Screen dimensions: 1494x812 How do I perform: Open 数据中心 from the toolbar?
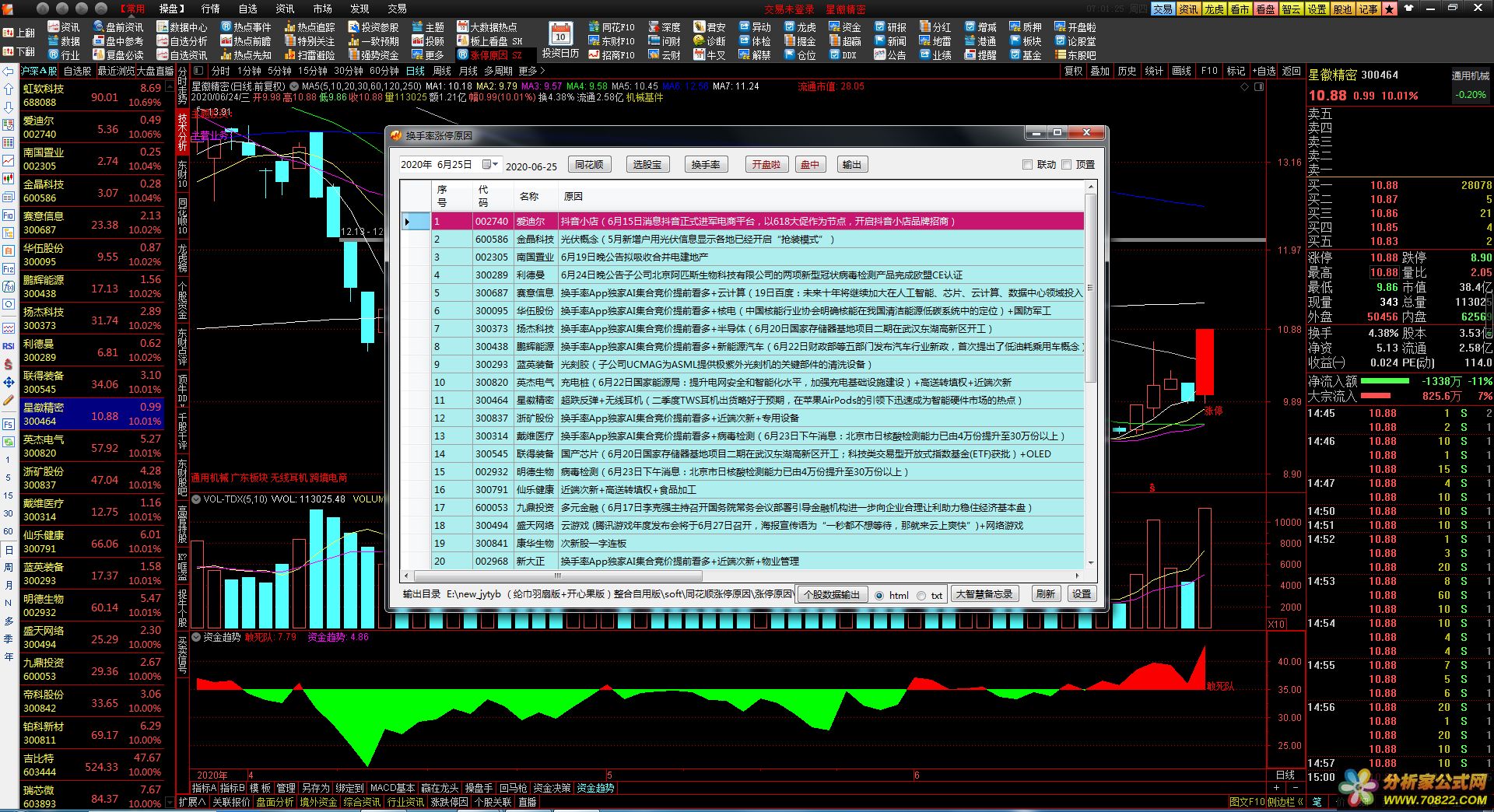(182, 27)
